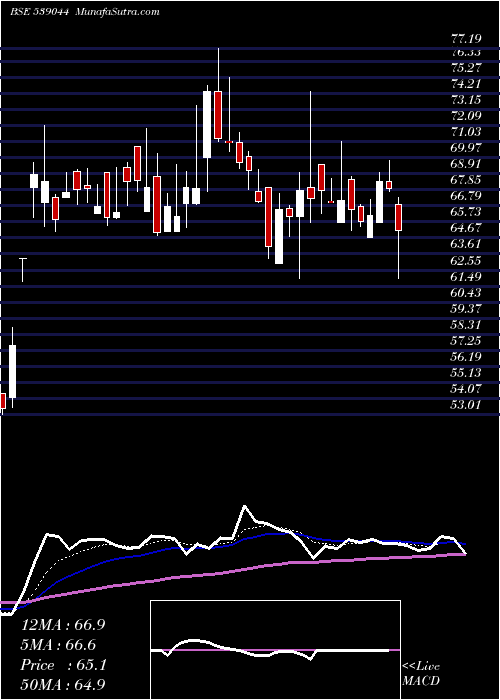Screen dimensions: 500x700
Task: Click the 77.19 price axis label
Action: pos(466,39)
